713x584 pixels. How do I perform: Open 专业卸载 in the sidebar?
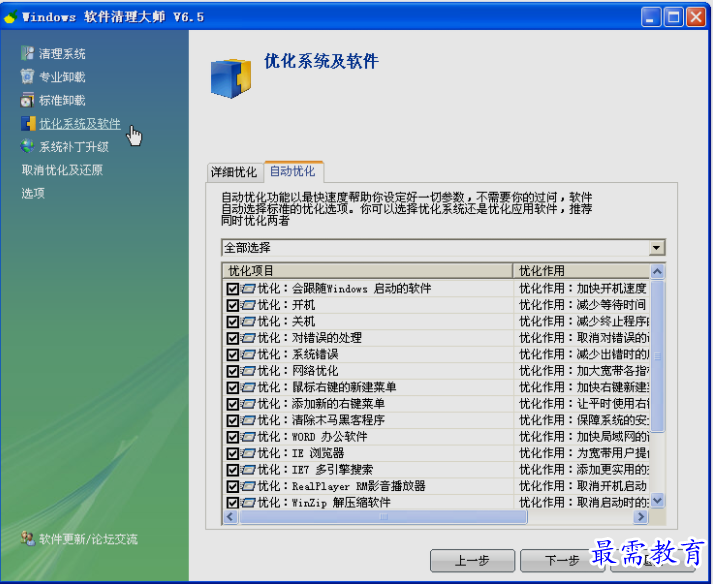tap(62, 77)
